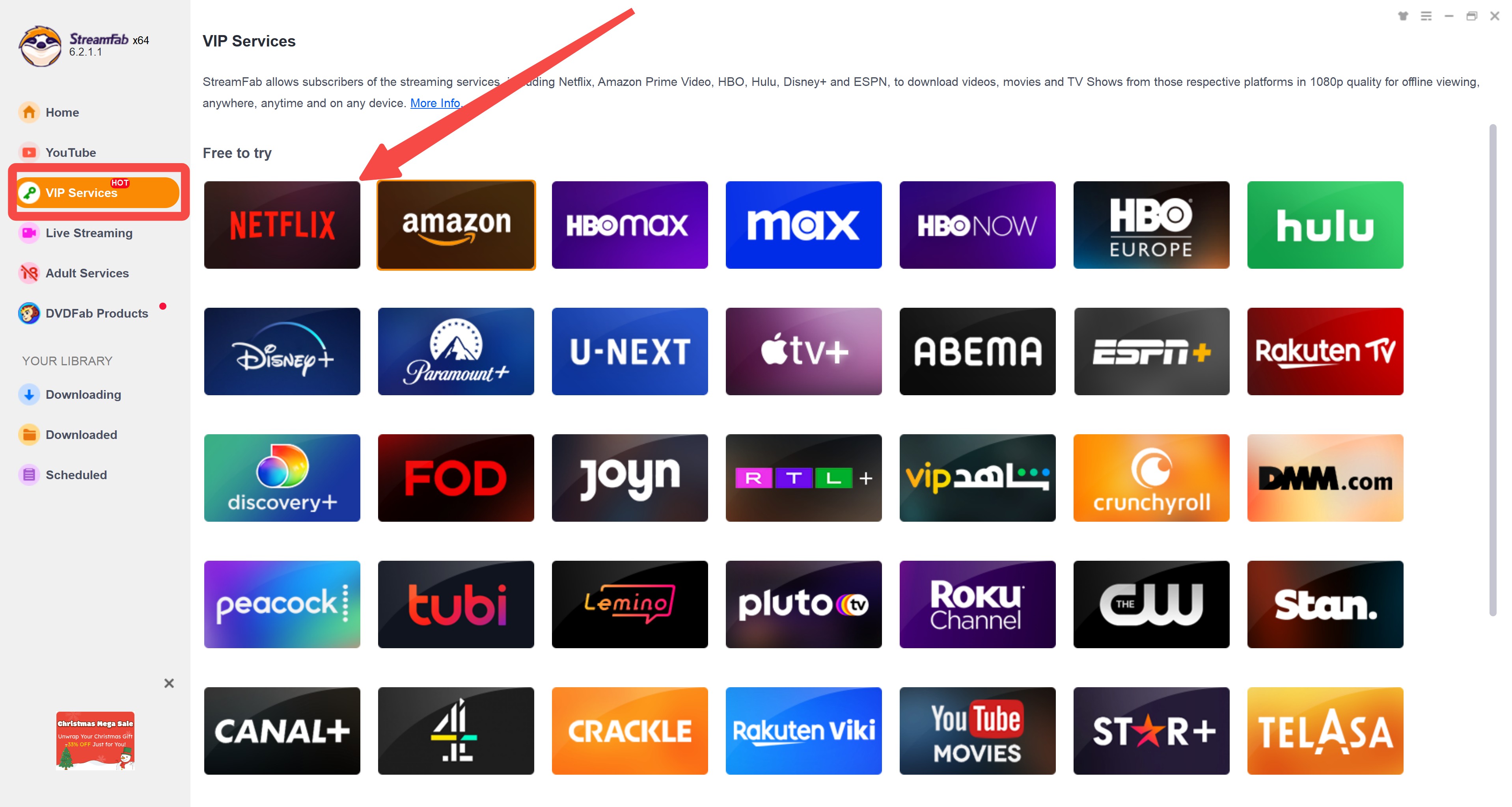Open the Rakuten Viki tile
Viewport: 1512px width, 807px height.
[x=804, y=731]
